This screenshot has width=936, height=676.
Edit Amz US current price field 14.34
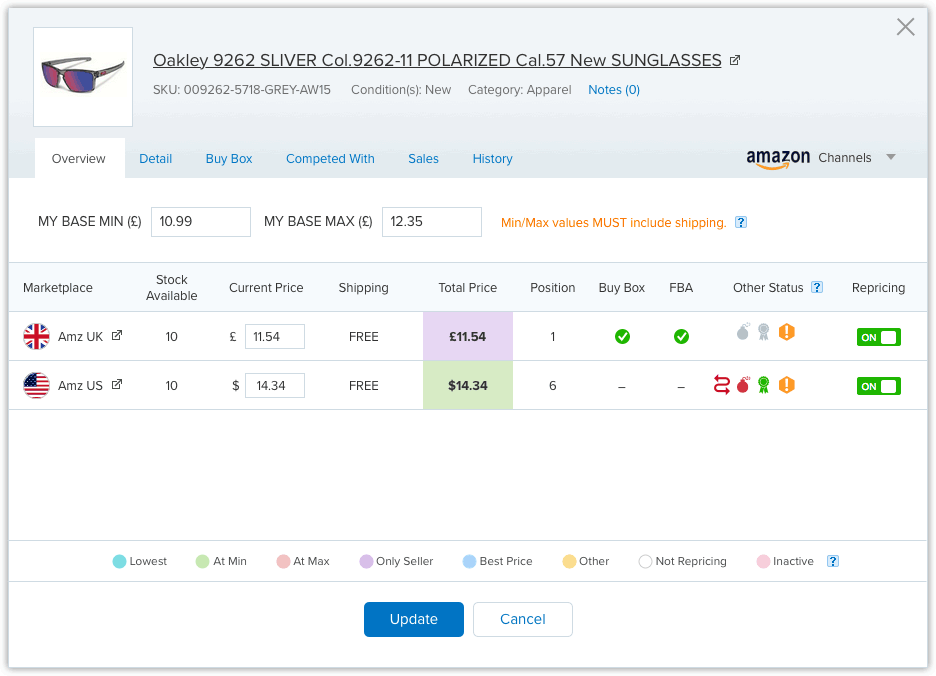click(x=275, y=385)
